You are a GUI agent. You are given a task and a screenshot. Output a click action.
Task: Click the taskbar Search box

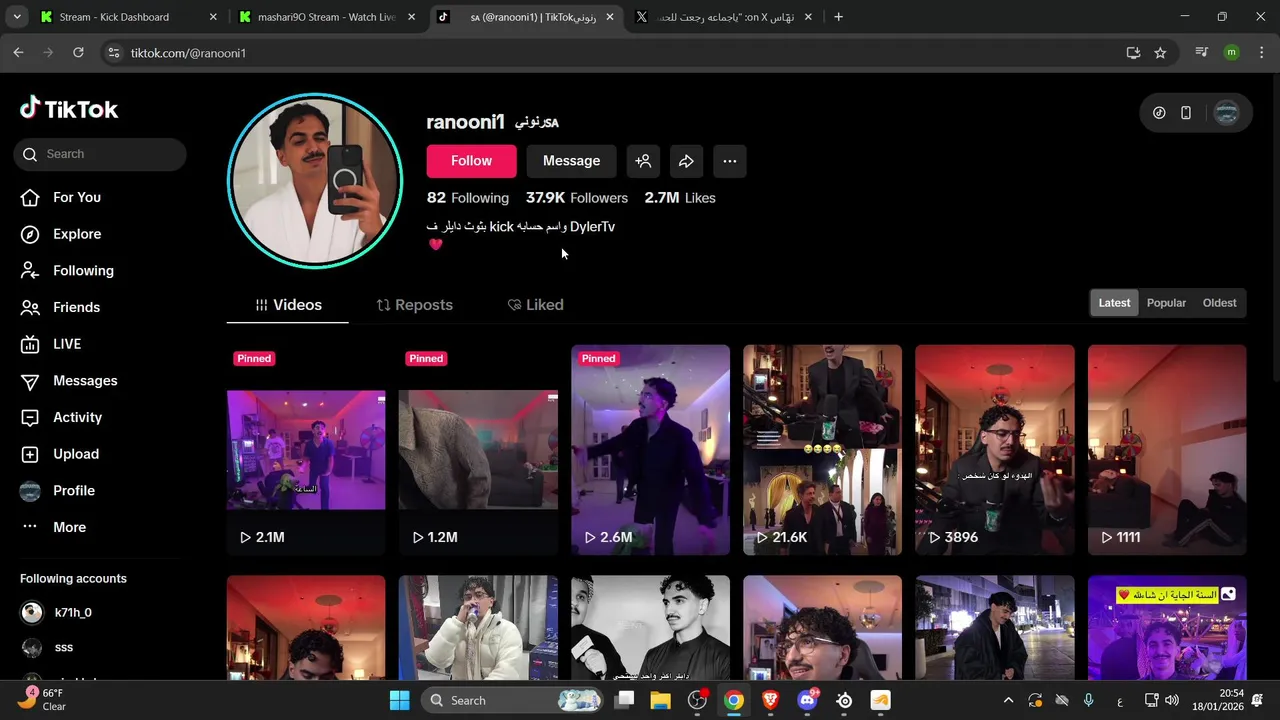(x=510, y=700)
